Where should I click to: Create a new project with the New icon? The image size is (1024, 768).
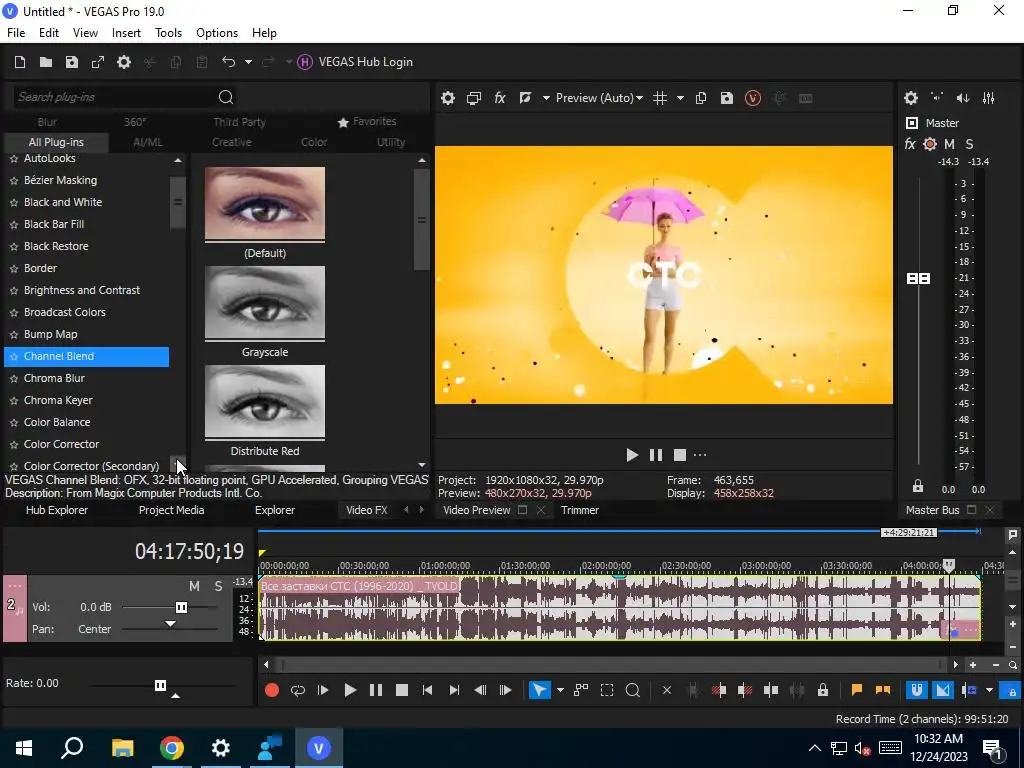(x=20, y=62)
